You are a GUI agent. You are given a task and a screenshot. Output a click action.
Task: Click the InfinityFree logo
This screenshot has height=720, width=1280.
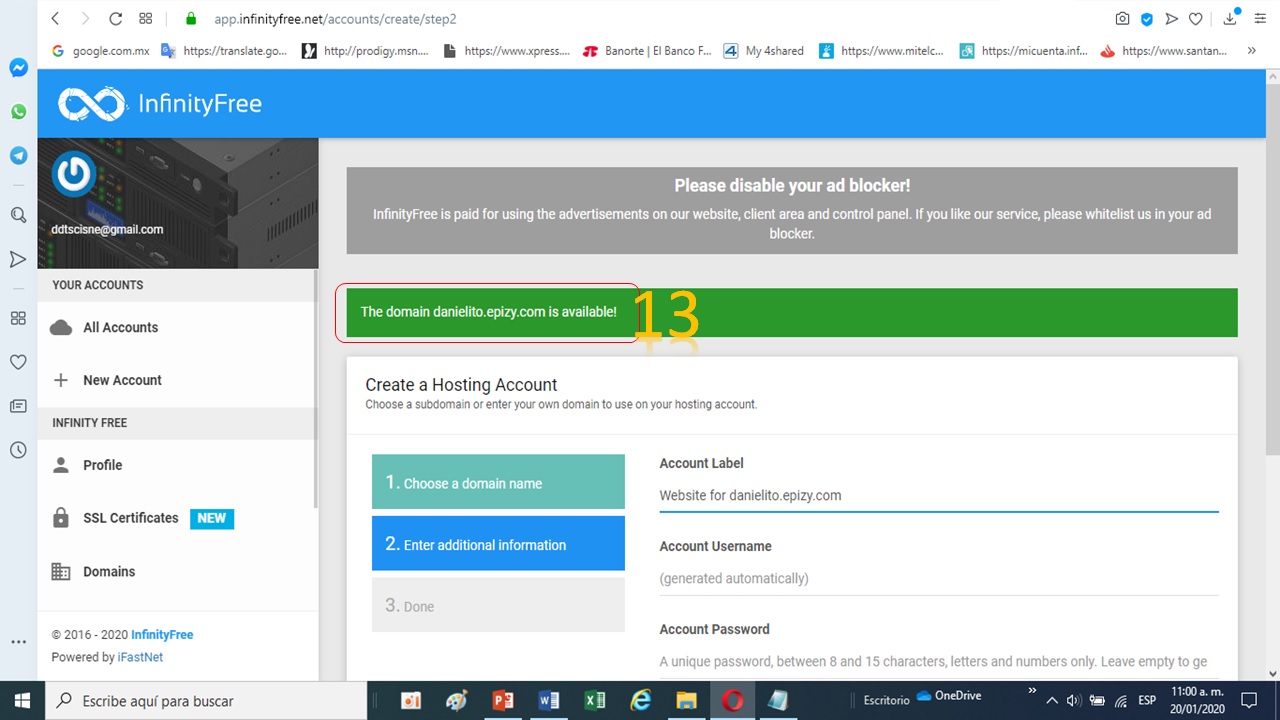(160, 104)
